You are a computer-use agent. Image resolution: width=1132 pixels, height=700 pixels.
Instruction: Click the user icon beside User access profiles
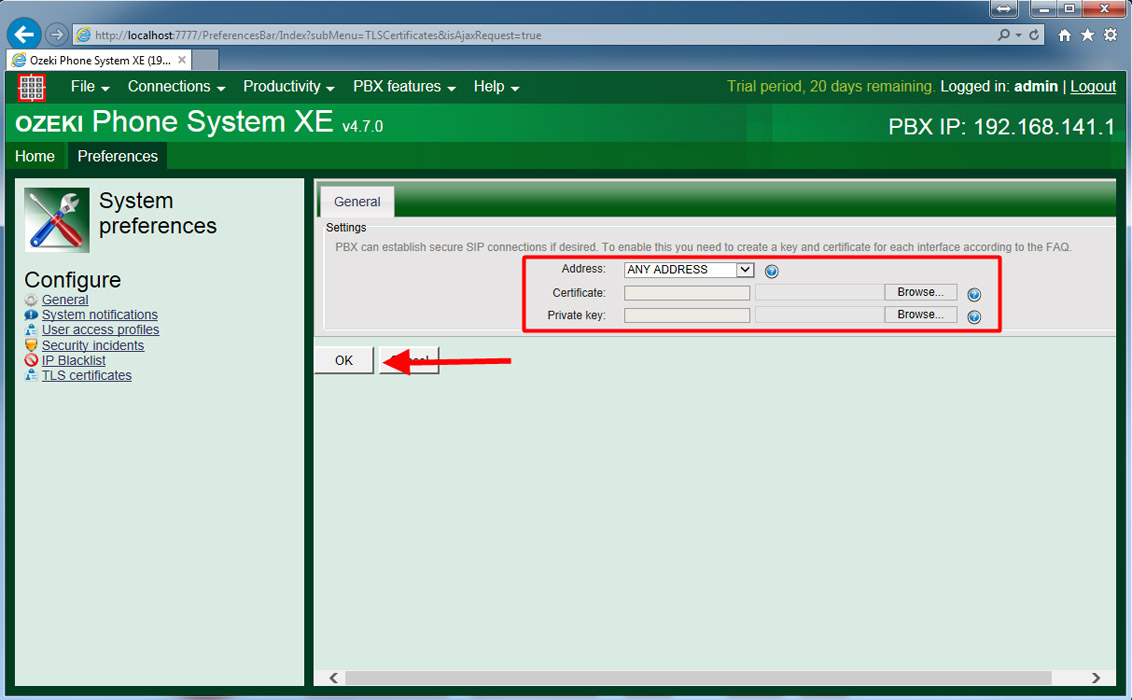[31, 330]
